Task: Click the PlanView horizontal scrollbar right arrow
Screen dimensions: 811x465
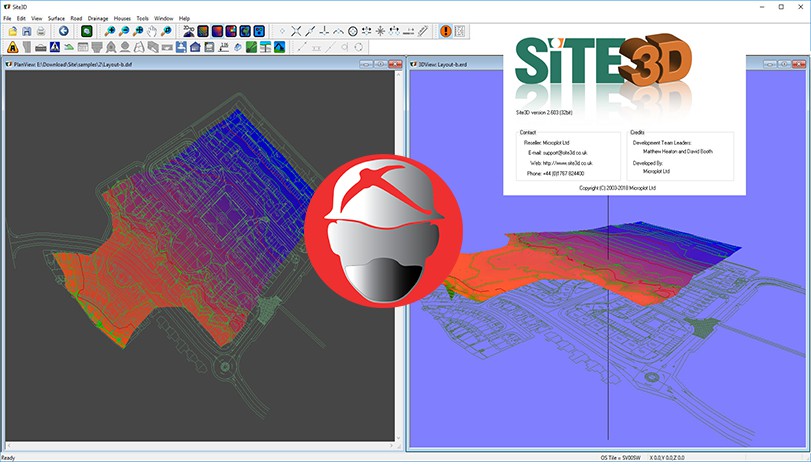Action: pos(391,445)
